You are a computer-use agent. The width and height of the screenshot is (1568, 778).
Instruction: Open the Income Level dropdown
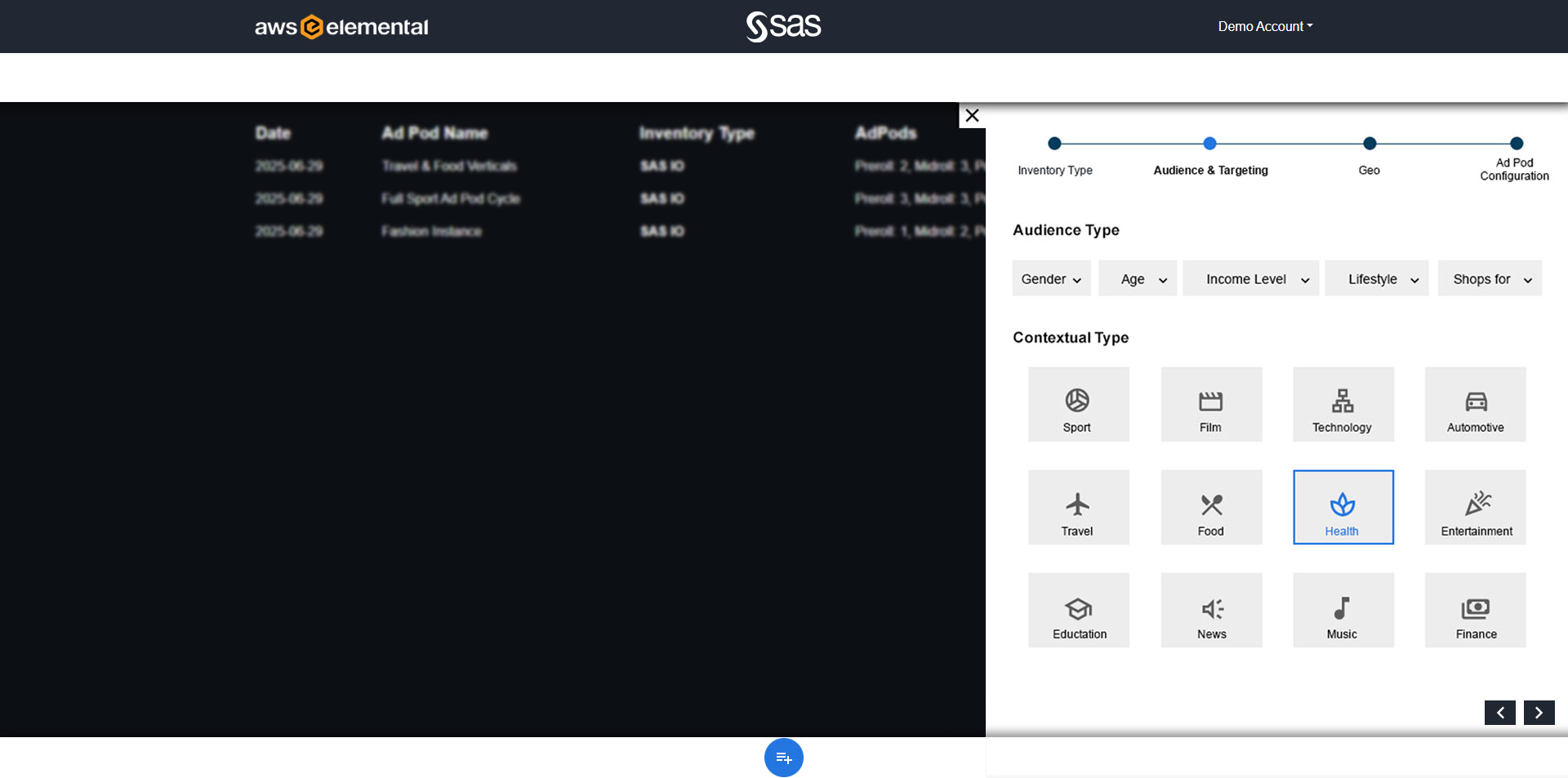pyautogui.click(x=1250, y=279)
